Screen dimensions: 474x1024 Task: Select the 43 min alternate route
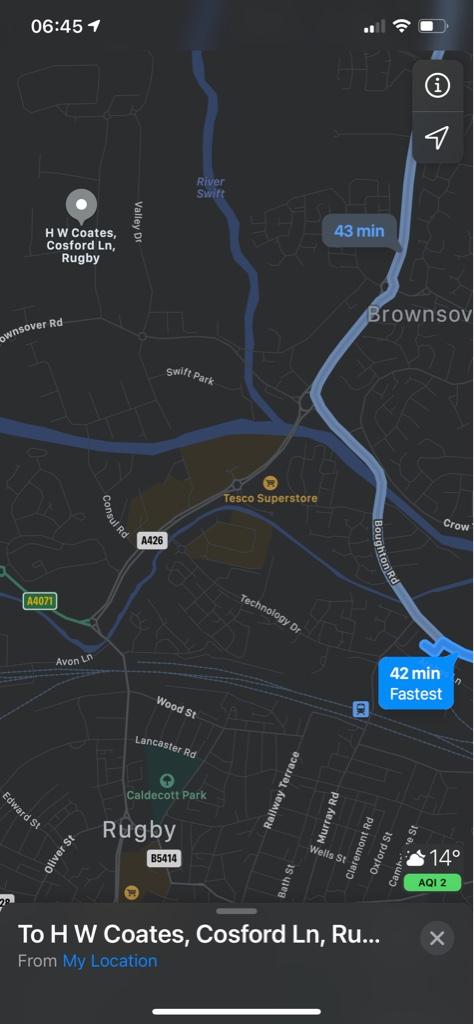359,231
